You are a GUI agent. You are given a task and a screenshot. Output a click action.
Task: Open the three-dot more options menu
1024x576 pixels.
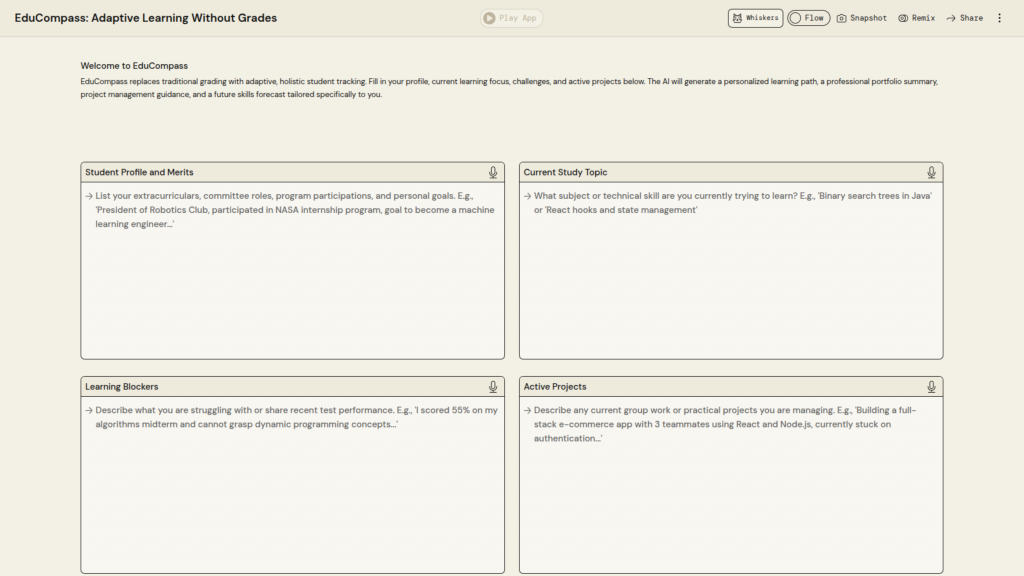[999, 18]
